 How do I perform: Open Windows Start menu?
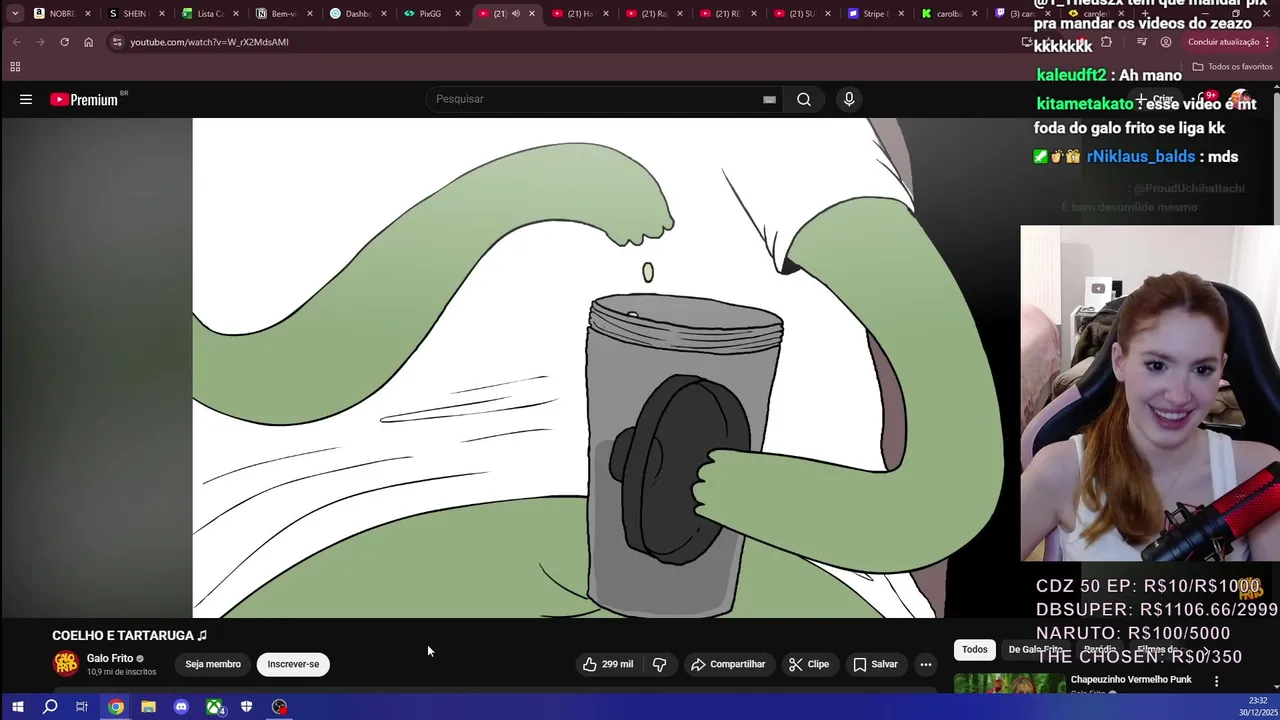pyautogui.click(x=17, y=707)
